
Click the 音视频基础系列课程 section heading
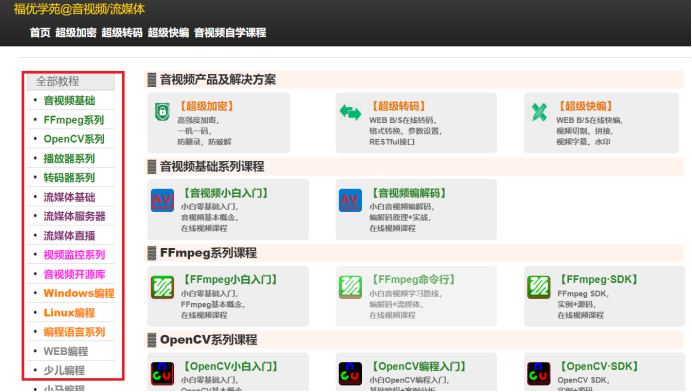tap(212, 166)
